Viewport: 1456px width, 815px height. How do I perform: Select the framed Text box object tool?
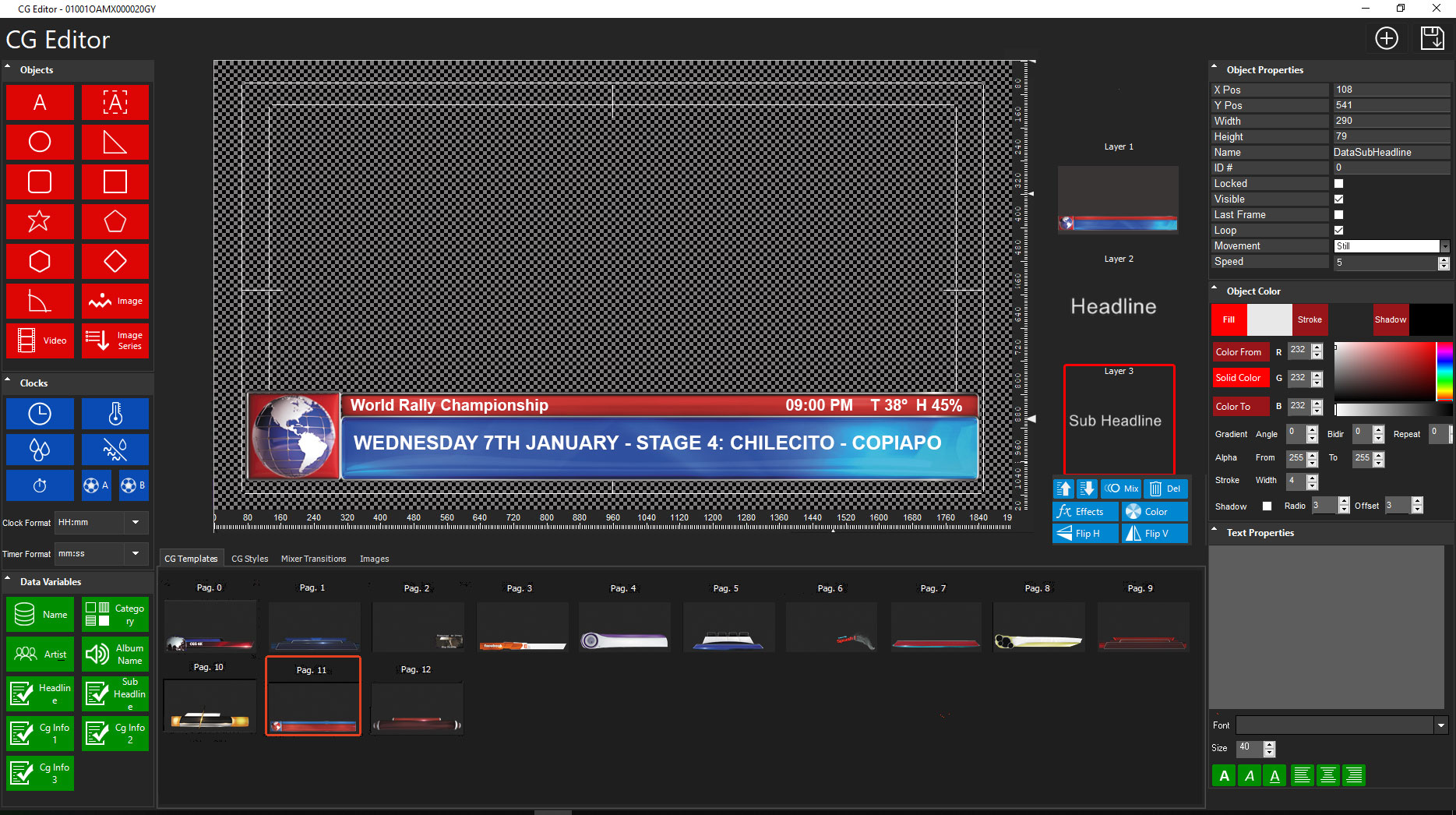115,102
